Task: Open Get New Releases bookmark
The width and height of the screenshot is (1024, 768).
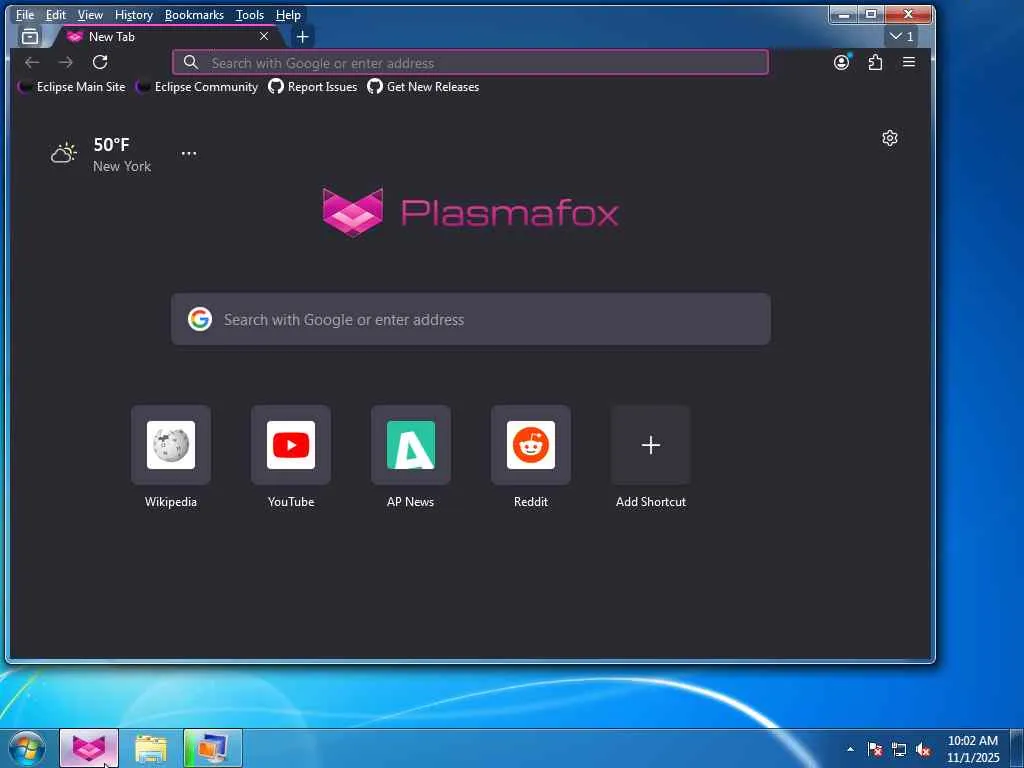Action: tap(423, 87)
